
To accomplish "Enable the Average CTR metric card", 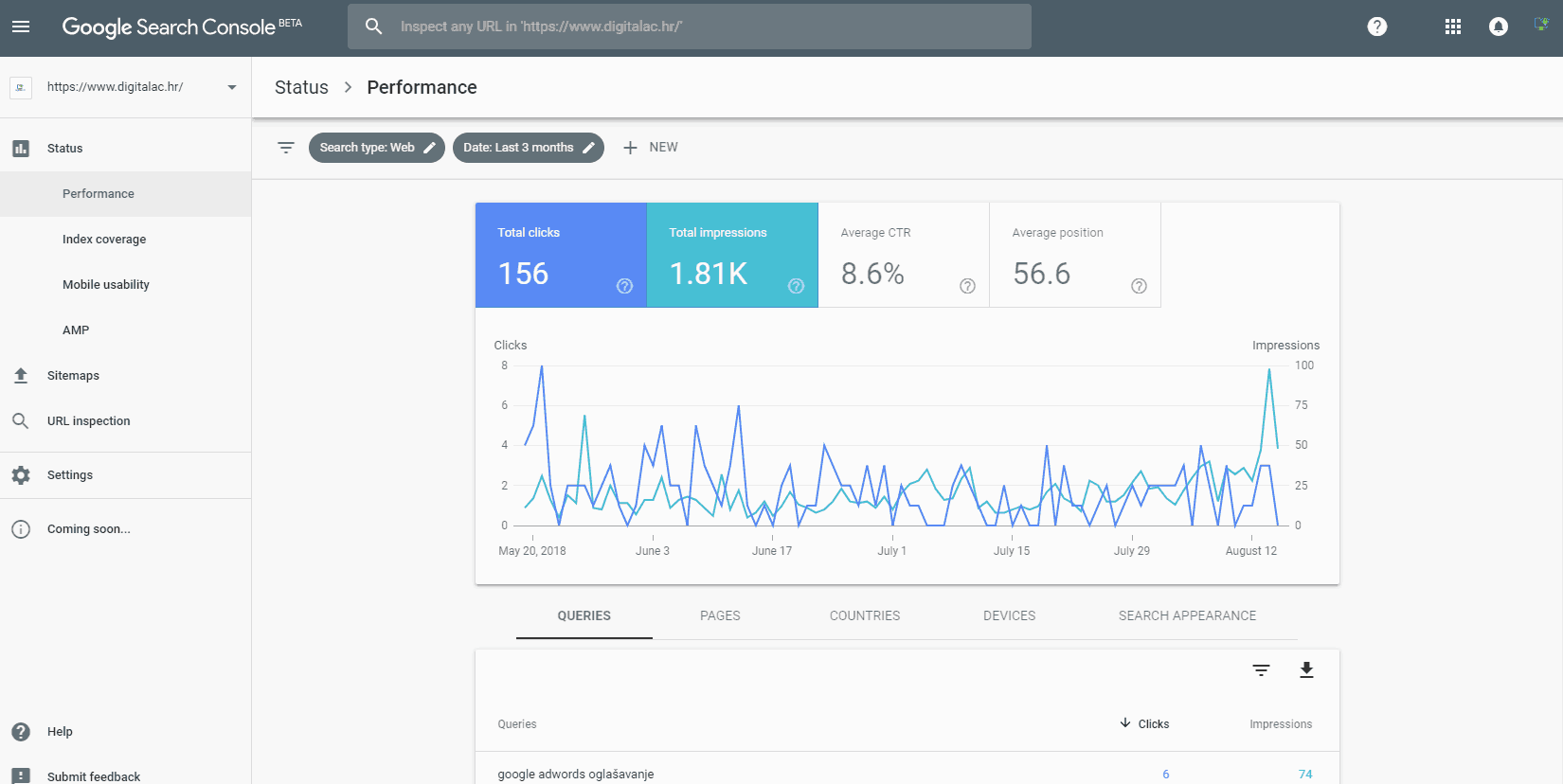I will pos(904,255).
